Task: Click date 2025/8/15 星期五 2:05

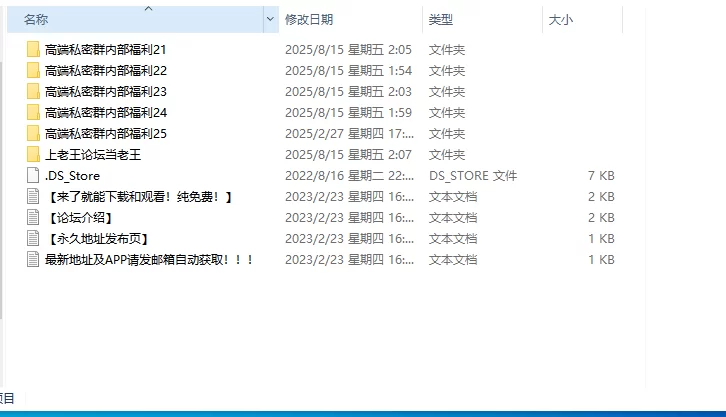Action: [348, 50]
